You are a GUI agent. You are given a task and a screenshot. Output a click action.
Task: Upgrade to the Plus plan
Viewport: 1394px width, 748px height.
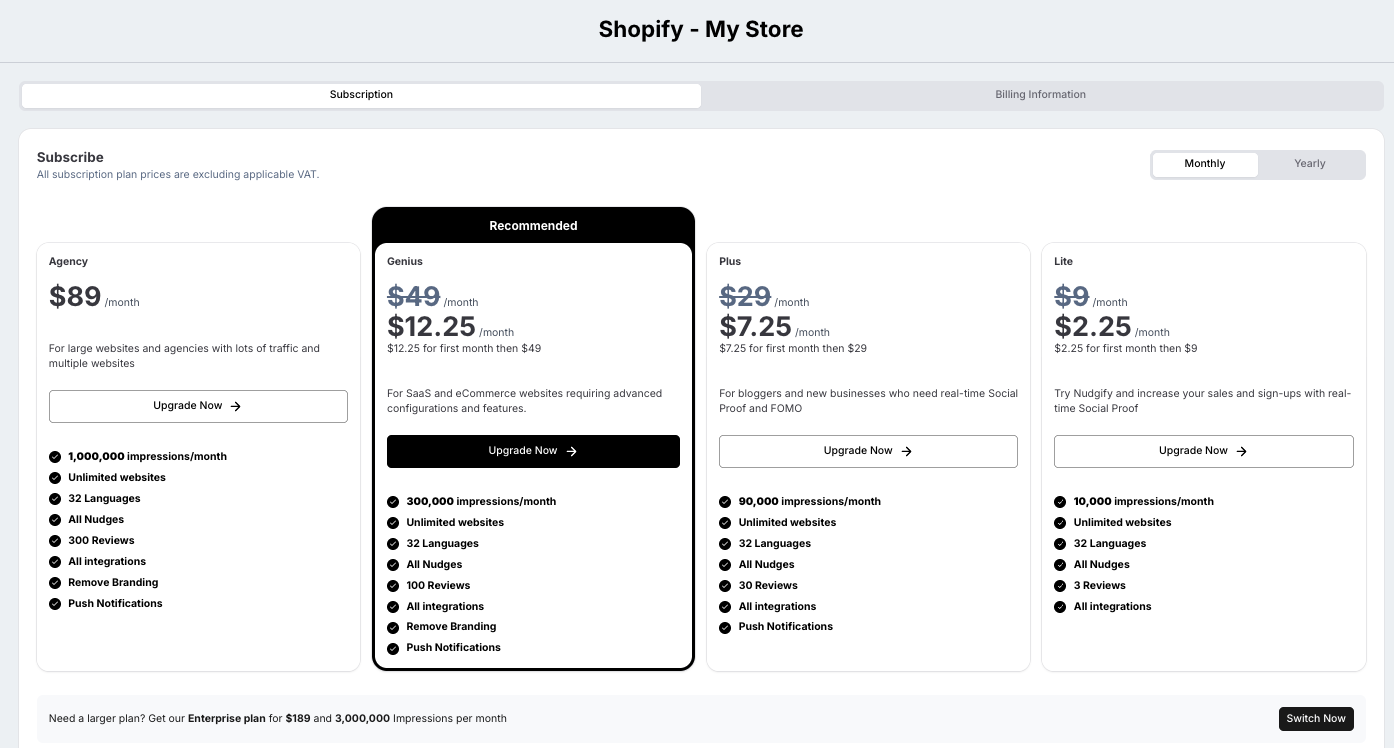(868, 451)
